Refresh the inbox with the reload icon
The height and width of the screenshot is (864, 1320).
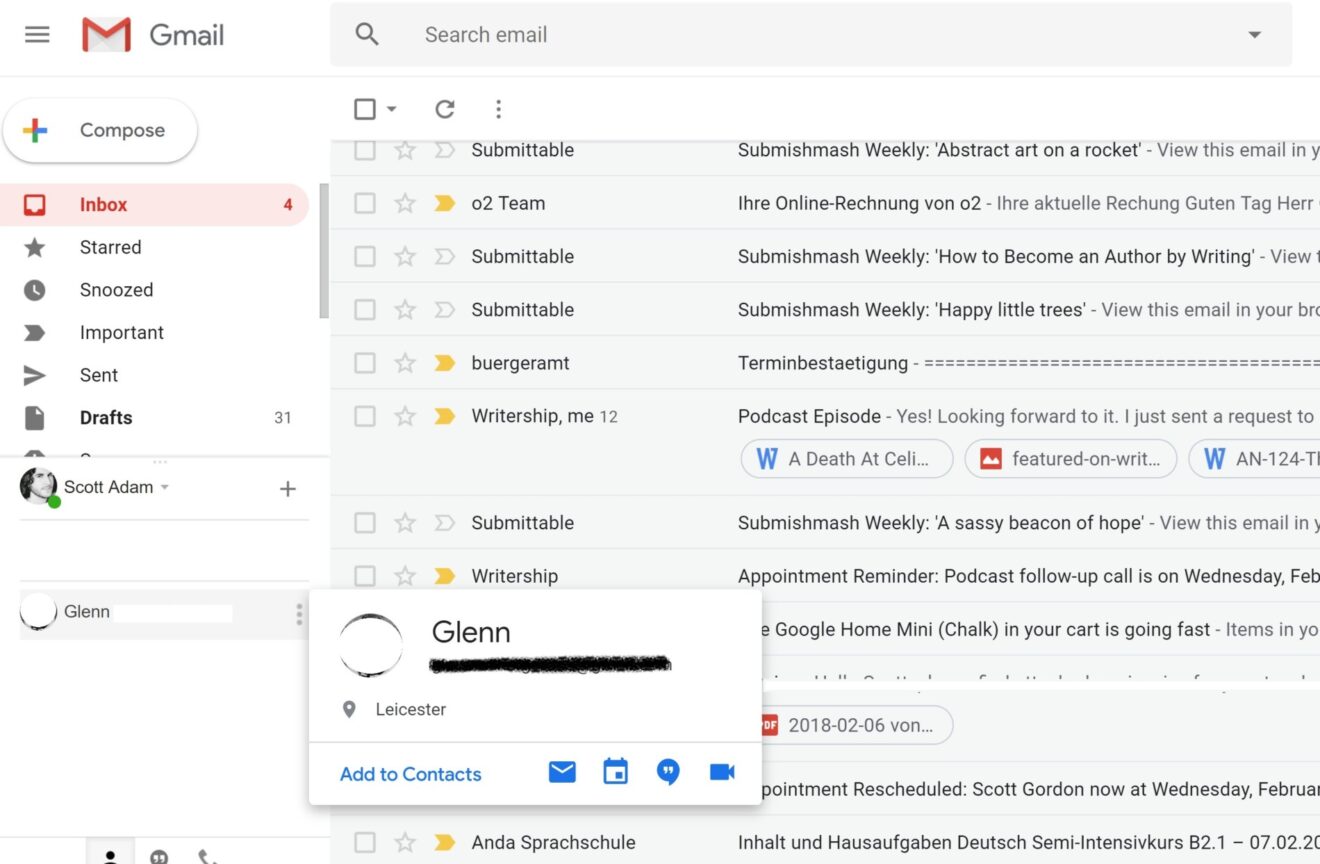coord(445,109)
